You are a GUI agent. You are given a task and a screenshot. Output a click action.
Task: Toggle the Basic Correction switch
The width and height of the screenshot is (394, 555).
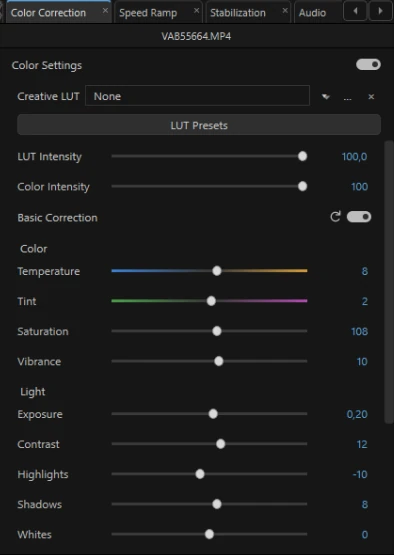coord(359,217)
